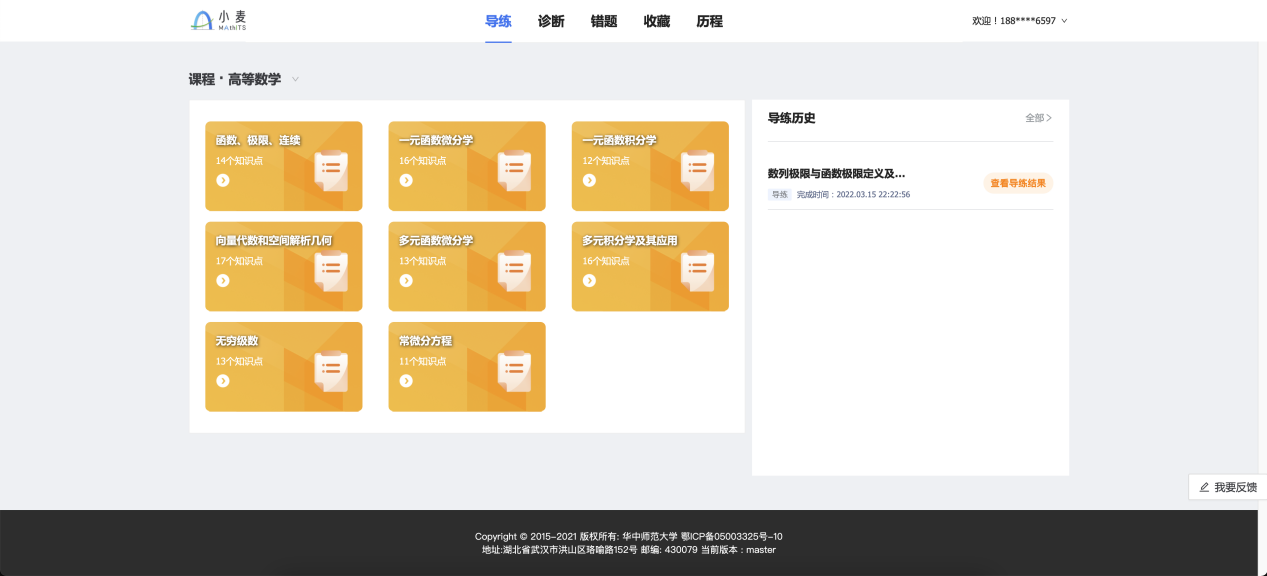Switch to the 诊断 tab
Image resolution: width=1267 pixels, height=576 pixels.
coord(551,21)
